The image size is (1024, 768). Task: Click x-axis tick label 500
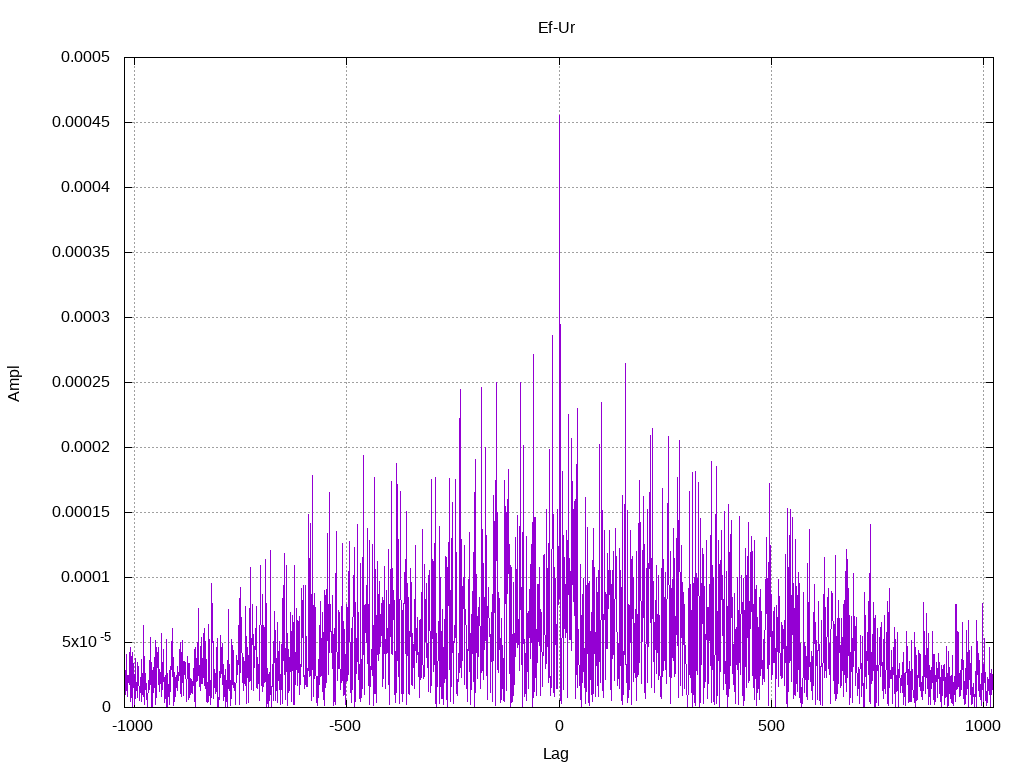[x=771, y=726]
